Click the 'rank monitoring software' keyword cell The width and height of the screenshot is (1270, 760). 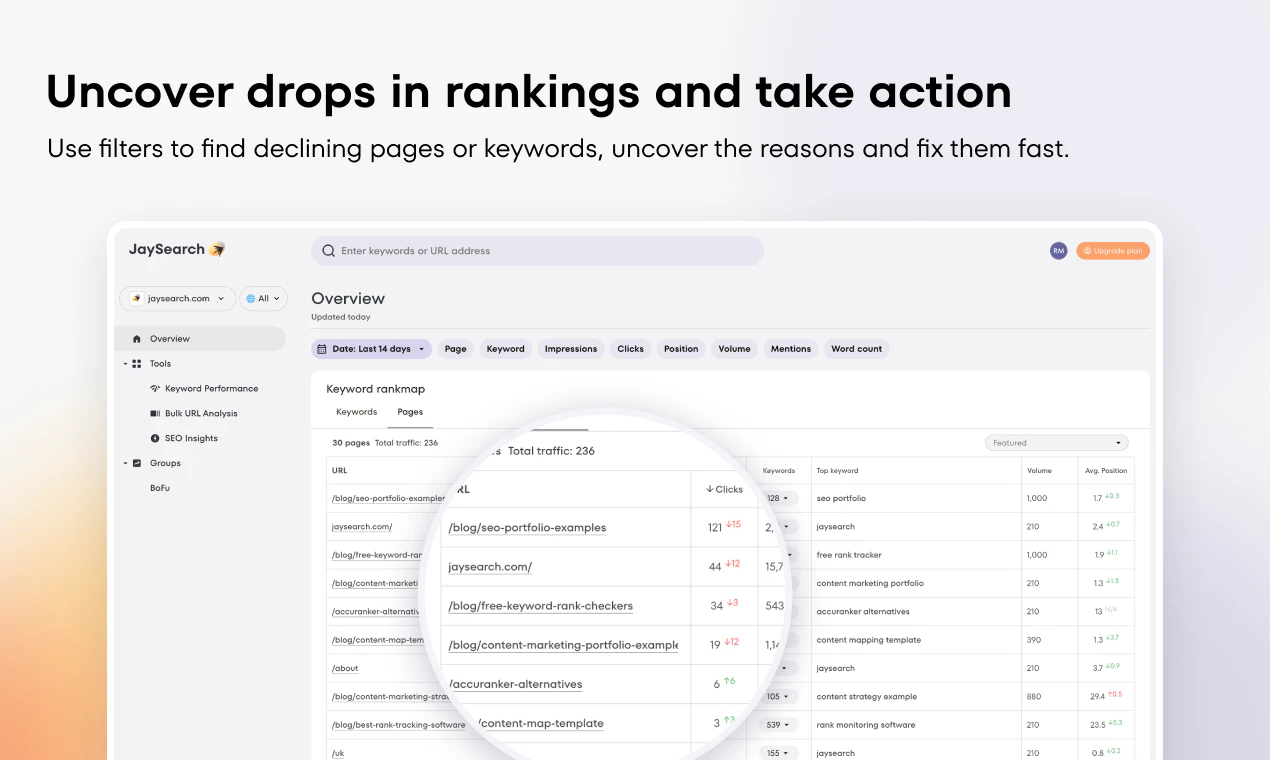865,725
